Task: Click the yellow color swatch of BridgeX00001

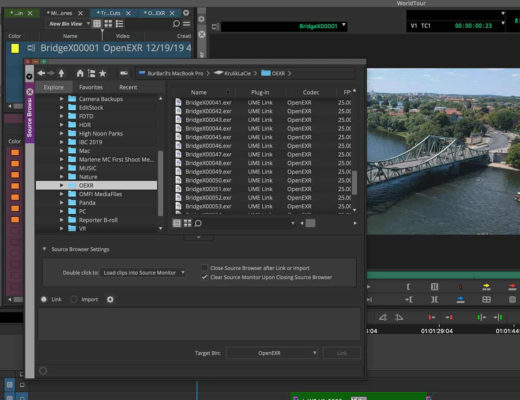Action: pos(15,48)
